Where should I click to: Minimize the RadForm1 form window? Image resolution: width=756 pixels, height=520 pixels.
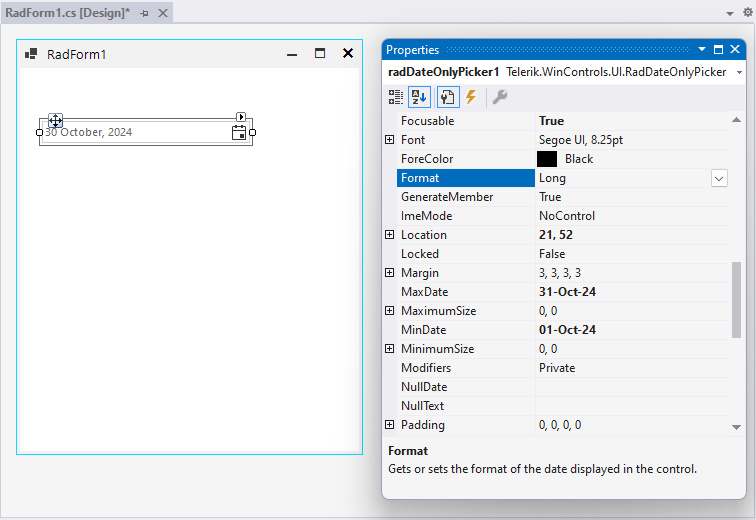(292, 54)
